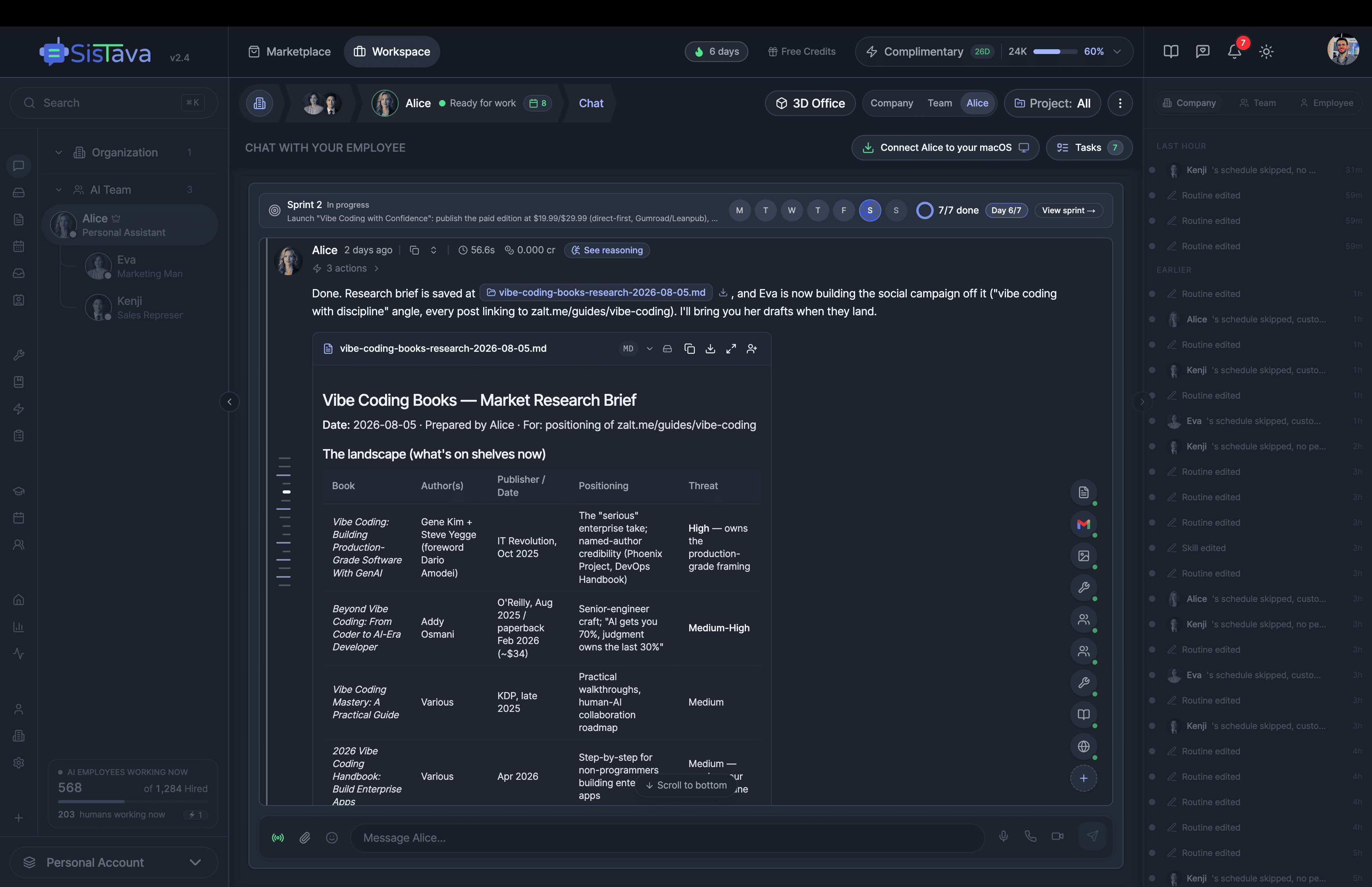The image size is (1372, 887).
Task: Select the Chat breadcrumb tab
Action: [591, 103]
